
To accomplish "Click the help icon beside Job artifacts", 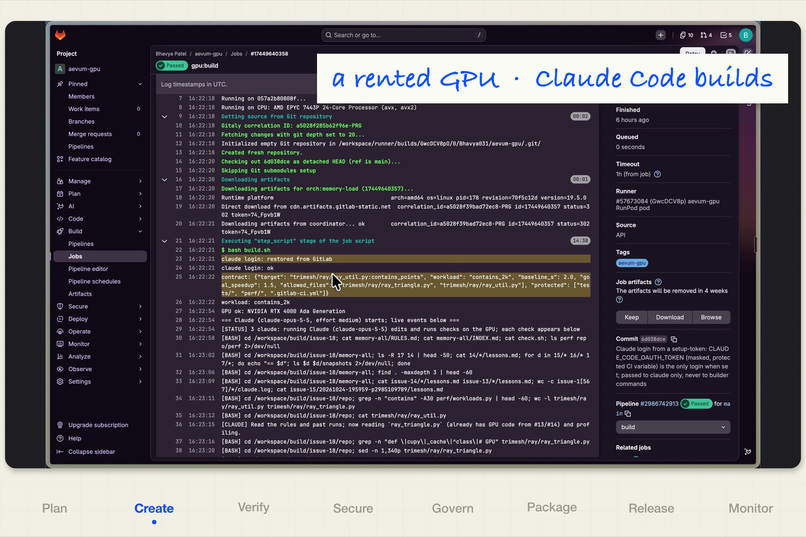I will [658, 282].
